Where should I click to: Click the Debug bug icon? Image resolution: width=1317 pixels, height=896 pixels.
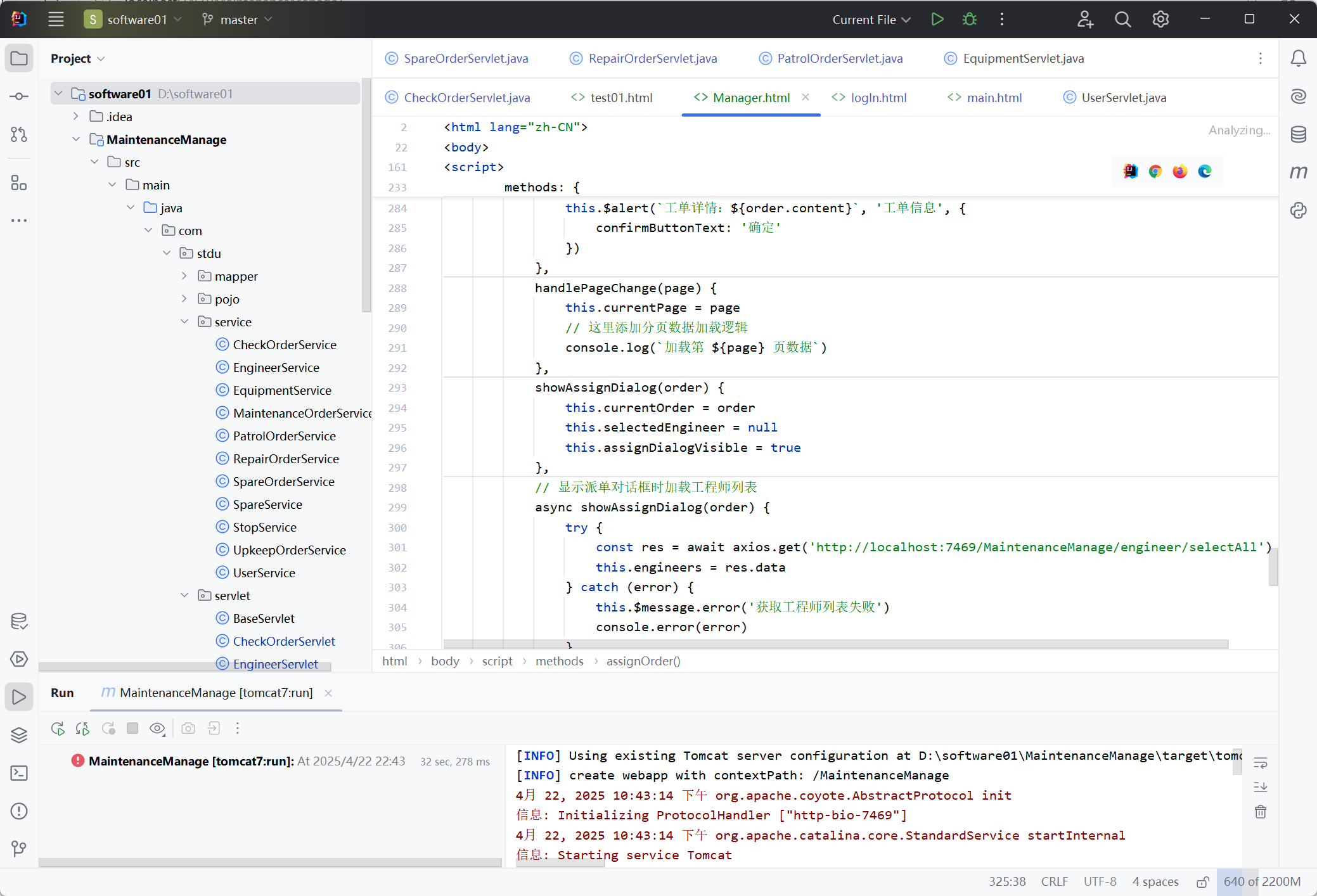click(969, 20)
